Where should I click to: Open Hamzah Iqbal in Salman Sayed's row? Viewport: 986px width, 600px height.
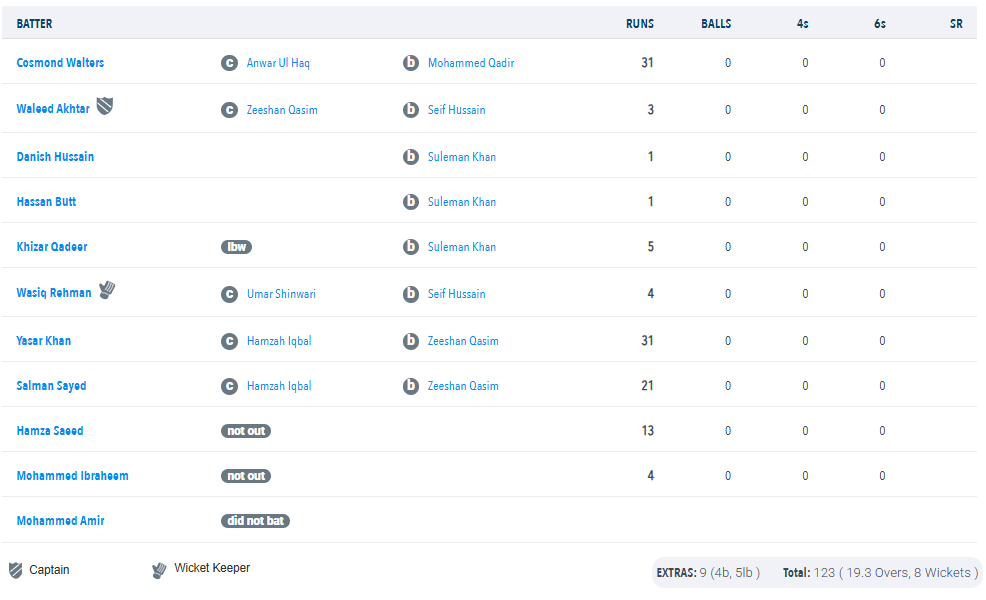pos(279,386)
